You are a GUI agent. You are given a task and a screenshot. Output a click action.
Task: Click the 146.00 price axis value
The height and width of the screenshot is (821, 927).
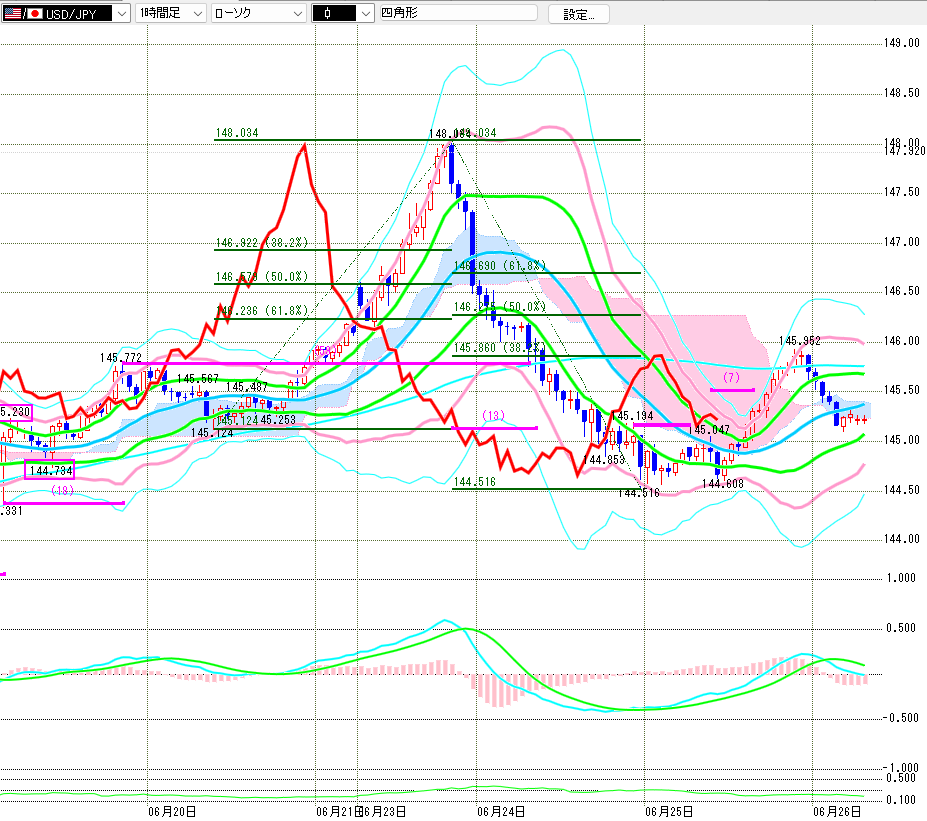pyautogui.click(x=902, y=341)
